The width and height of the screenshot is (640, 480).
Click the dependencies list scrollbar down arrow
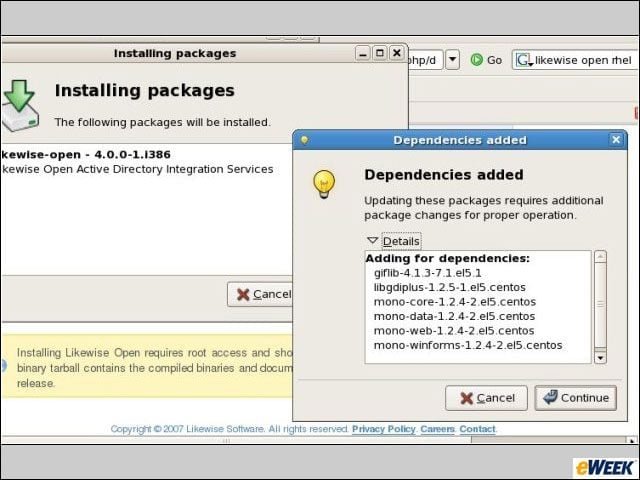600,358
